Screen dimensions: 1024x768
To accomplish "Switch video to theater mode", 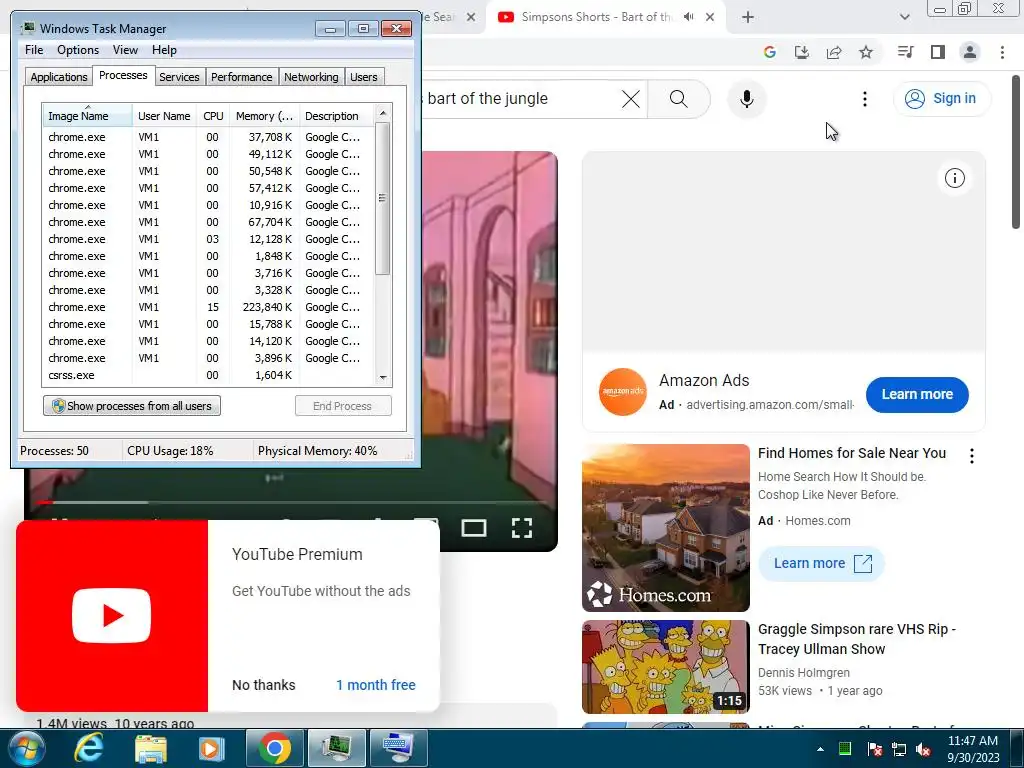I will [473, 528].
